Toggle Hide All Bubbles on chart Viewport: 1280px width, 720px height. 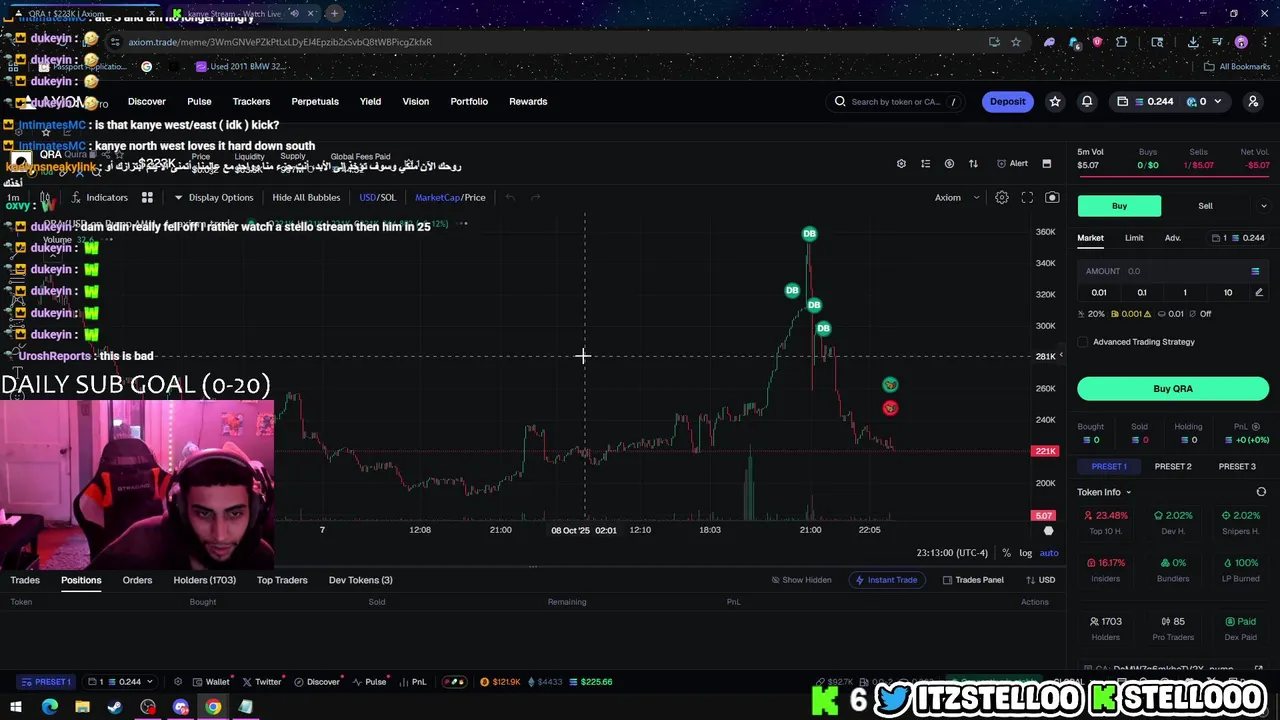click(x=306, y=197)
